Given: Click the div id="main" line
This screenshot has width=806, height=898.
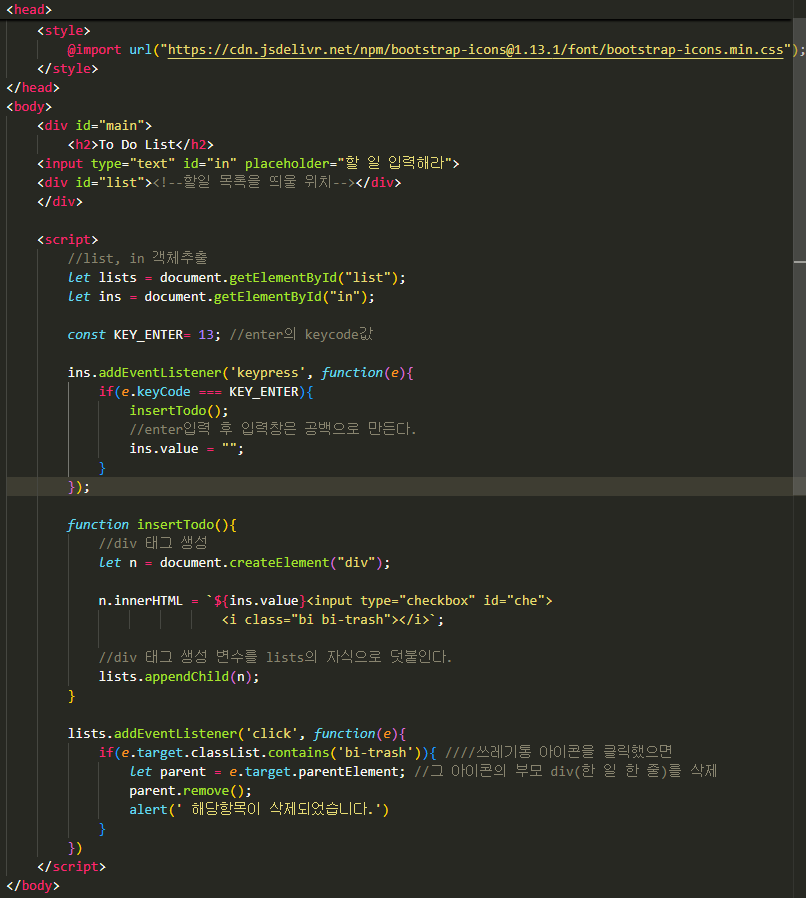Looking at the screenshot, I should click(x=95, y=125).
